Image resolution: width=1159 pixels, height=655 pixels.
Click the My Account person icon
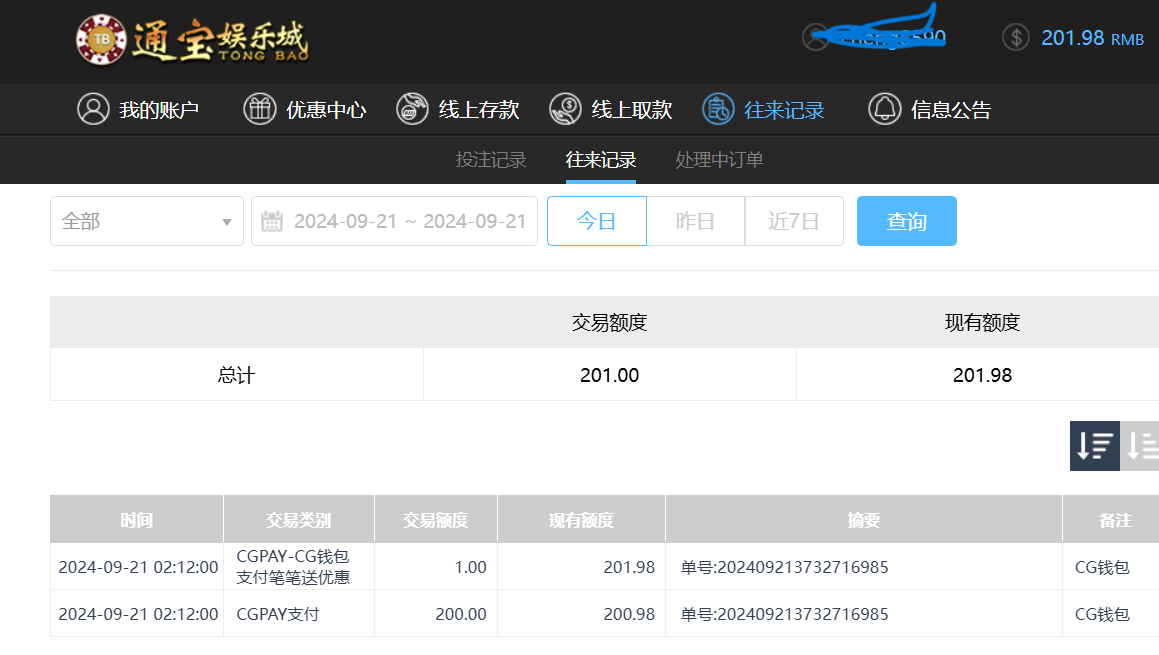(93, 109)
